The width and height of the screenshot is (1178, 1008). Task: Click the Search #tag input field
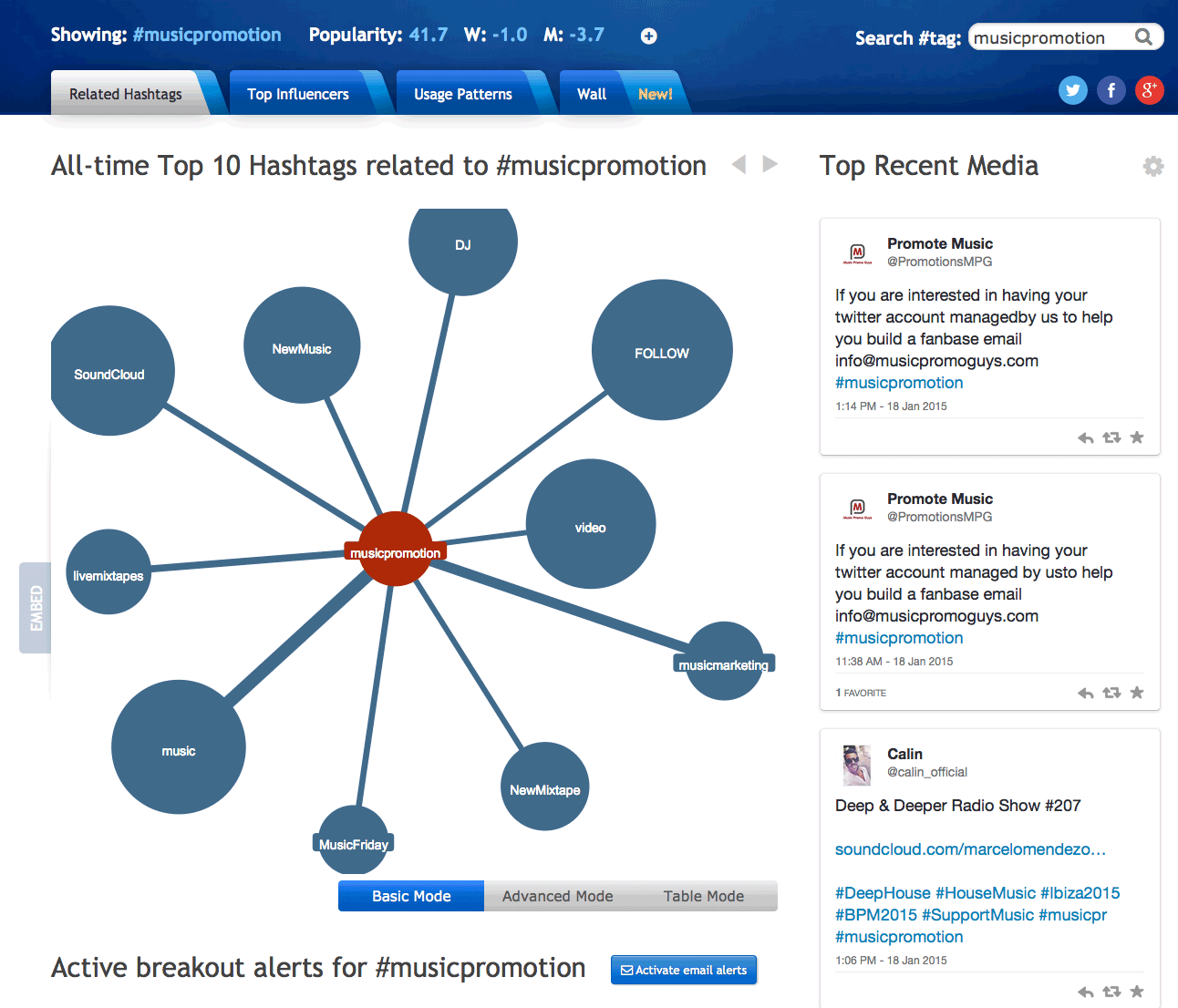[x=1049, y=37]
